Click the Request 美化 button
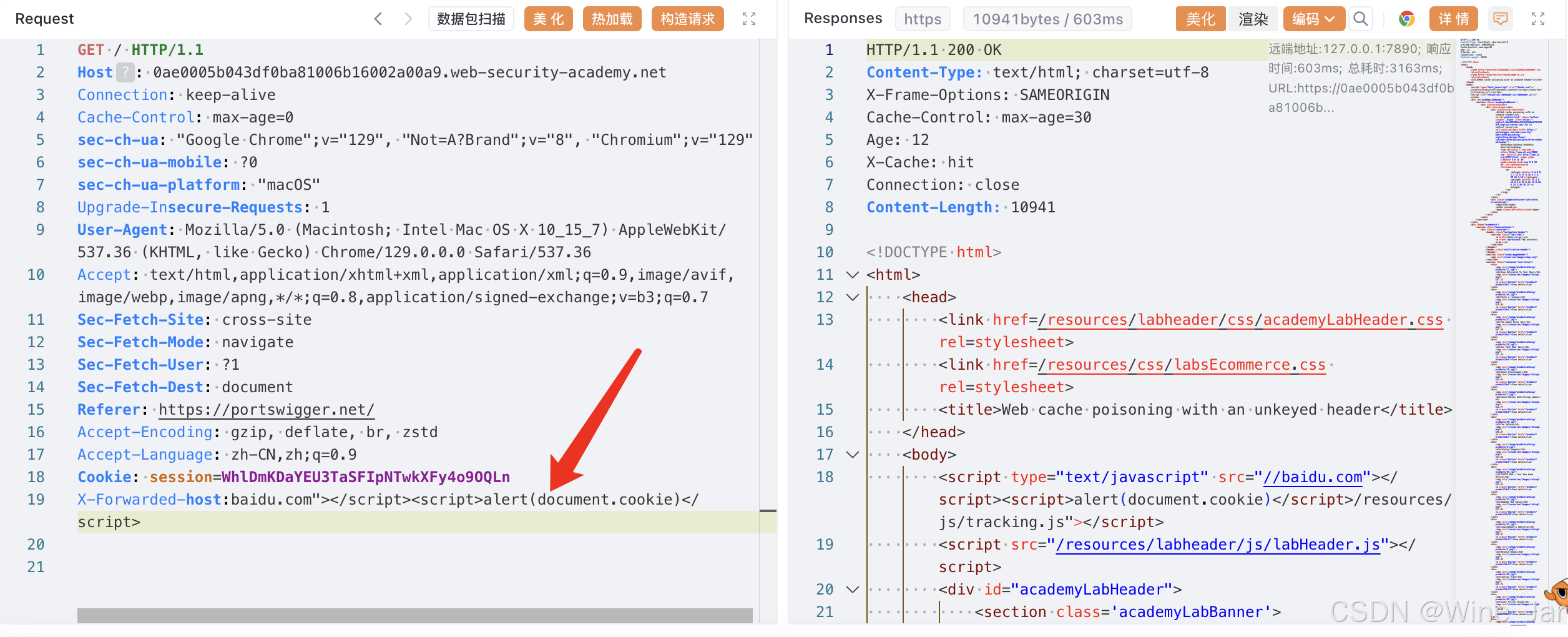Viewport: 1568px width, 637px height. (549, 19)
